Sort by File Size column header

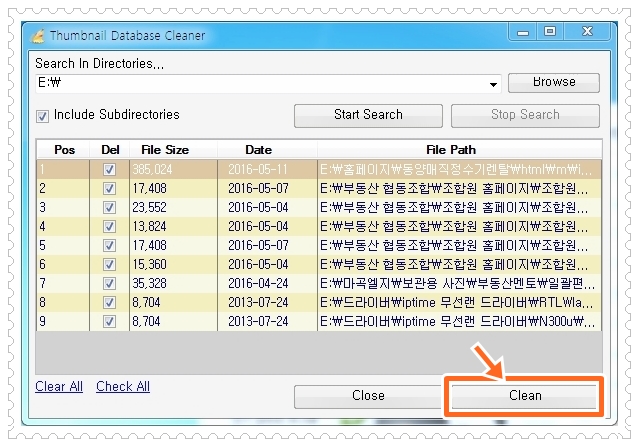pos(174,150)
